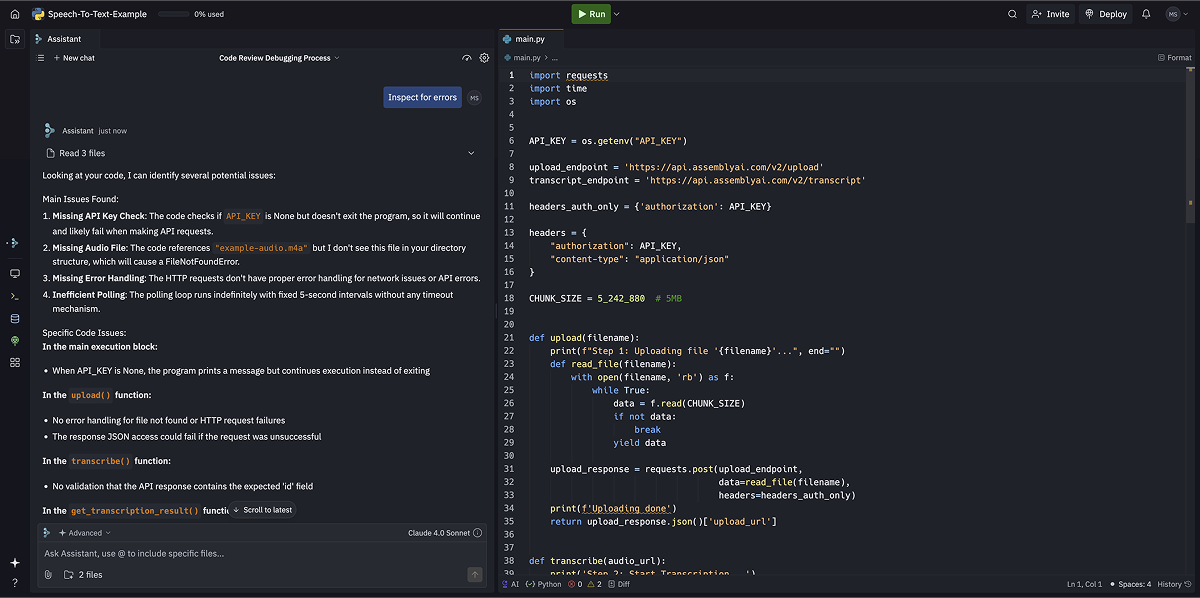Screen dimensions: 1200x598
Task: Open search with the magnifier icon
Action: (x=1012, y=14)
